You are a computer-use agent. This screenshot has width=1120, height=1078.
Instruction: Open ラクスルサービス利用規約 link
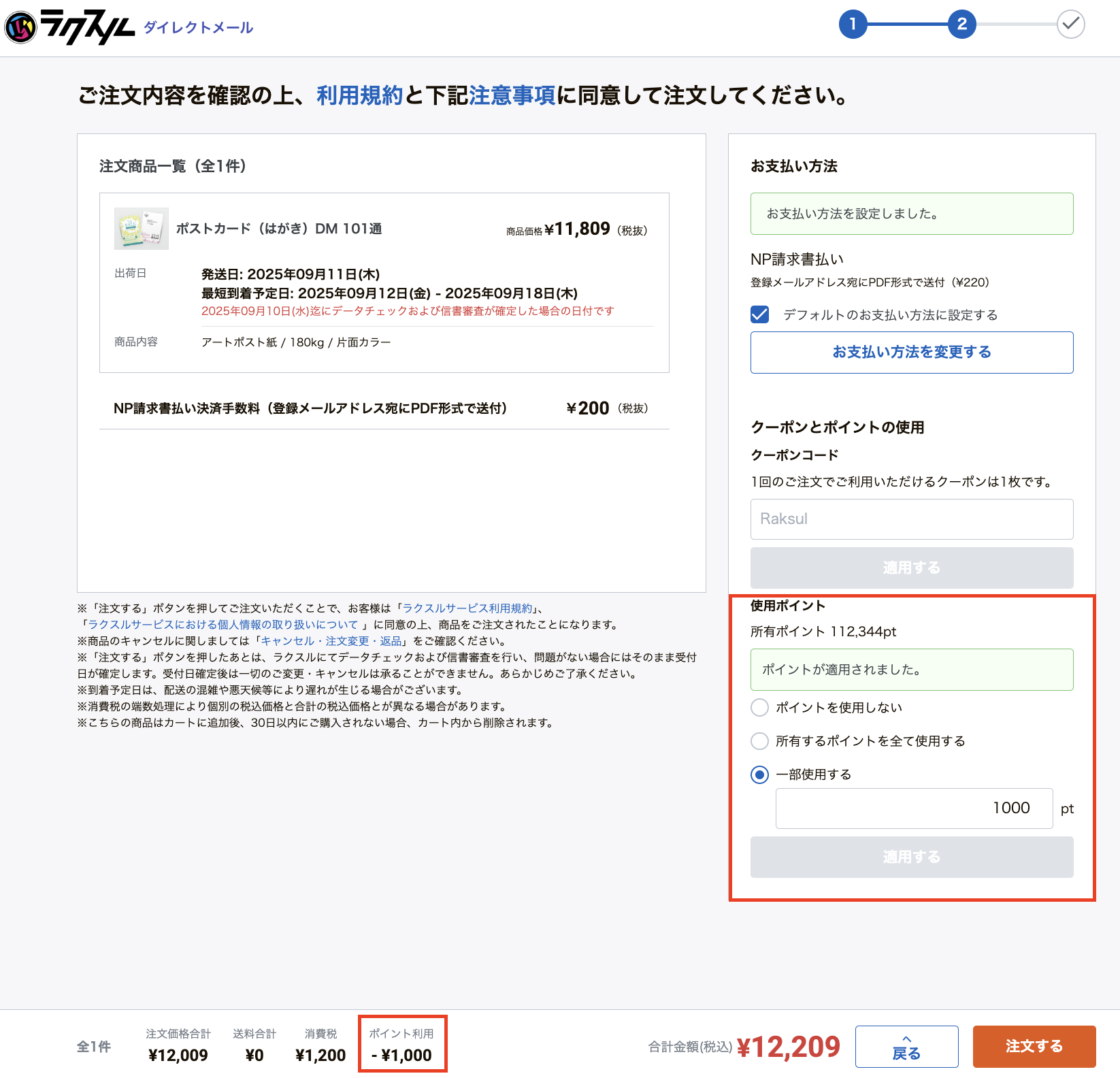tap(467, 608)
